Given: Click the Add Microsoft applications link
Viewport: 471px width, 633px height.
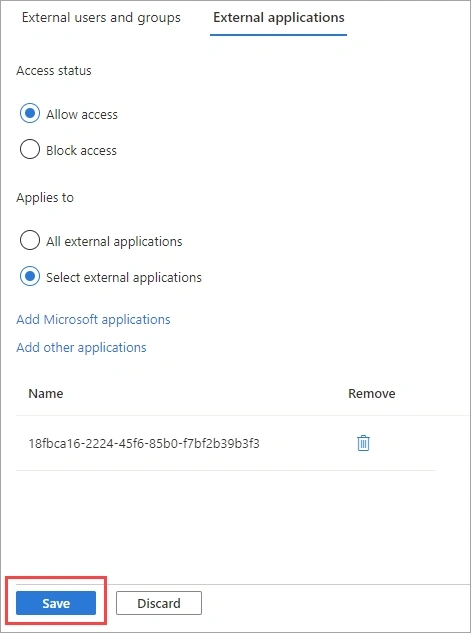Looking at the screenshot, I should (93, 319).
